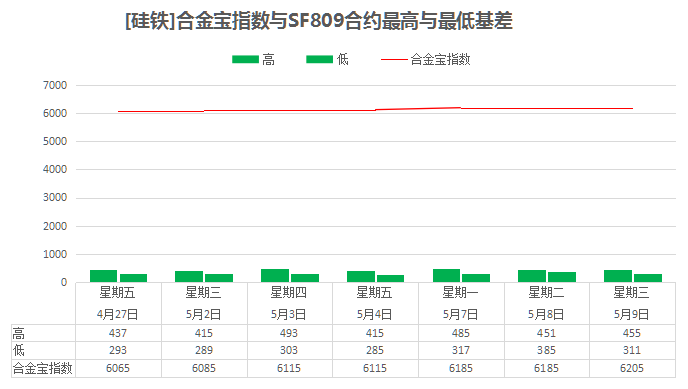Select the 高 bar for 5月7日

point(446,275)
